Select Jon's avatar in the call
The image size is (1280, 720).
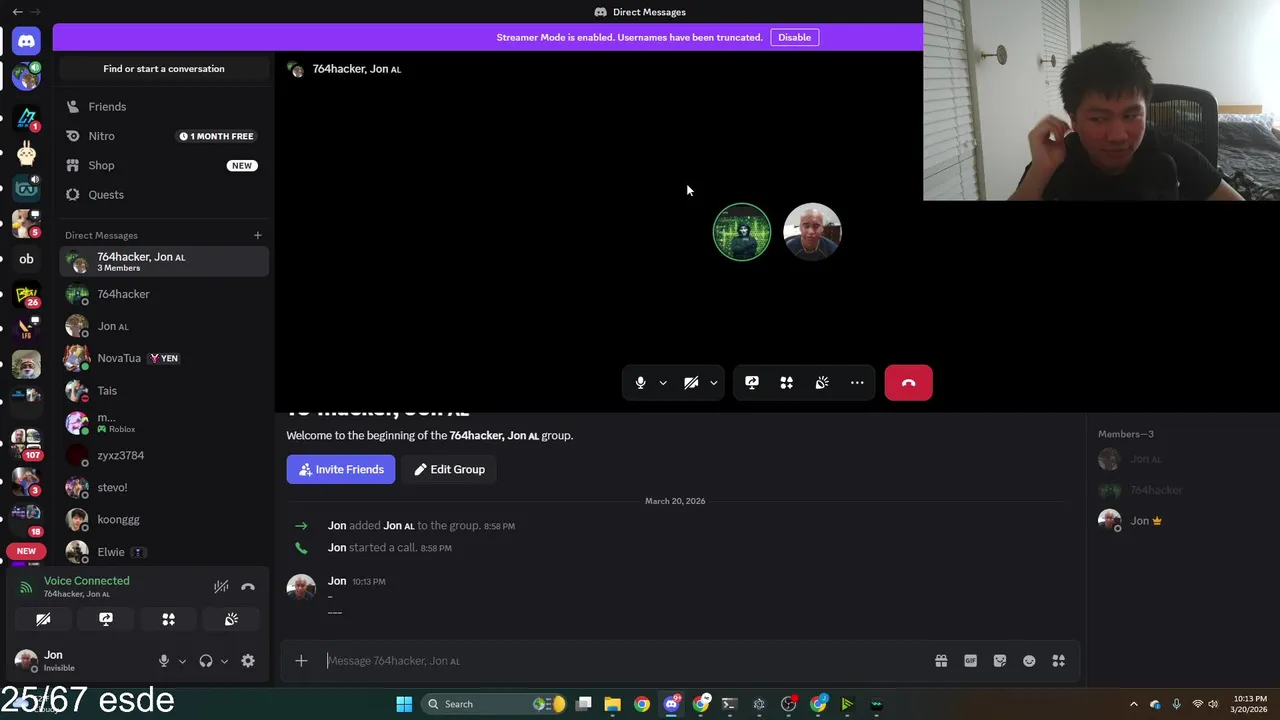(812, 232)
